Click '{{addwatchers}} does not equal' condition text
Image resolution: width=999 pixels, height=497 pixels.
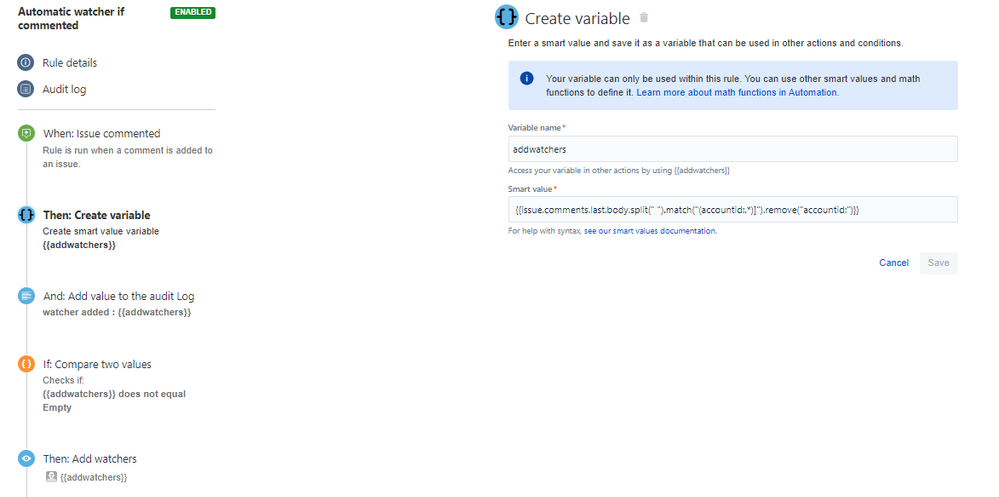(114, 394)
